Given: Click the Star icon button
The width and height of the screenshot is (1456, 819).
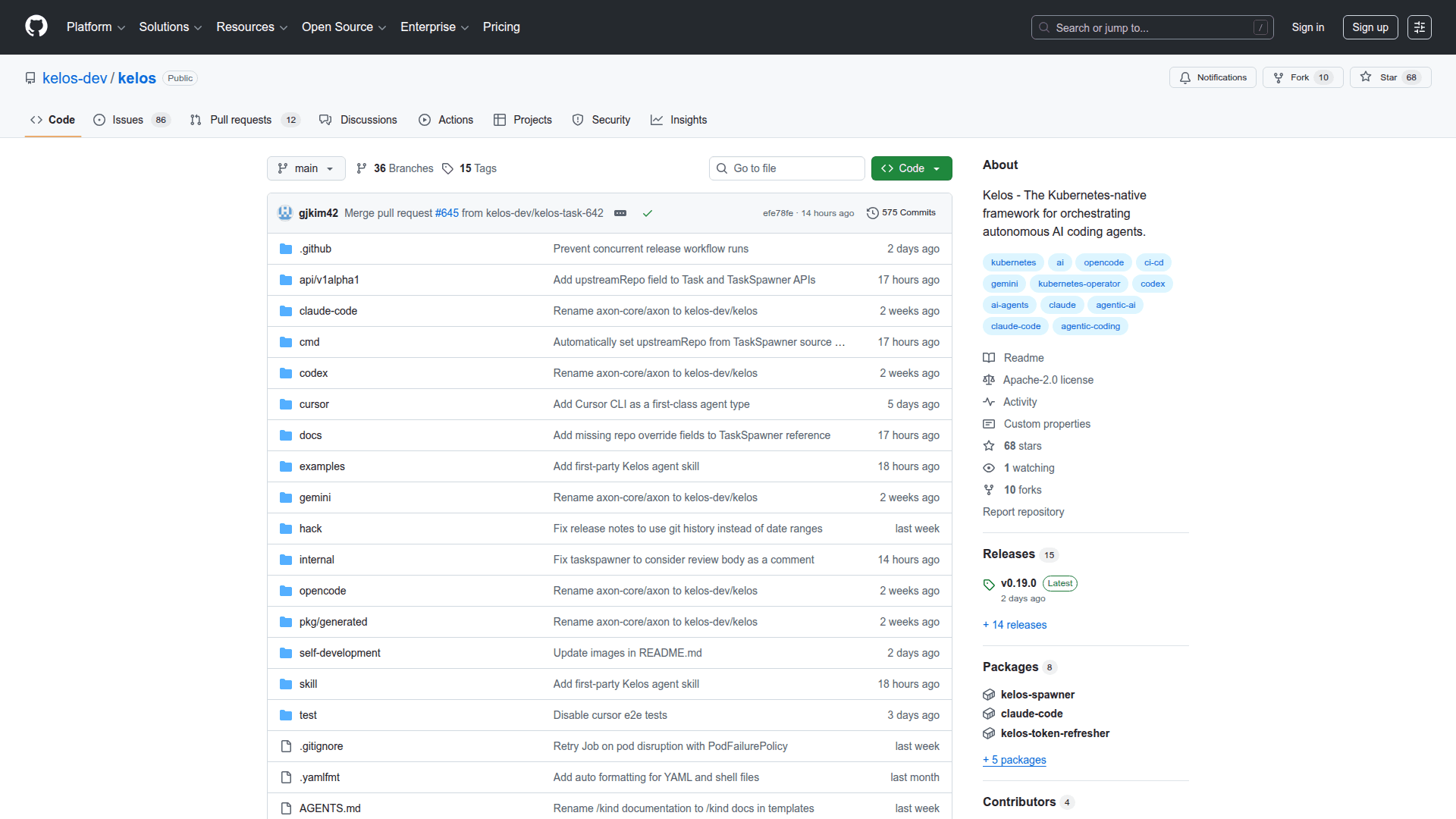Looking at the screenshot, I should tap(1366, 77).
